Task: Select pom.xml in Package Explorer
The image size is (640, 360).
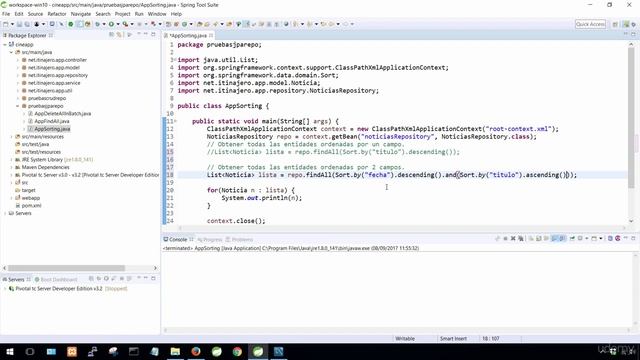Action: pos(28,206)
